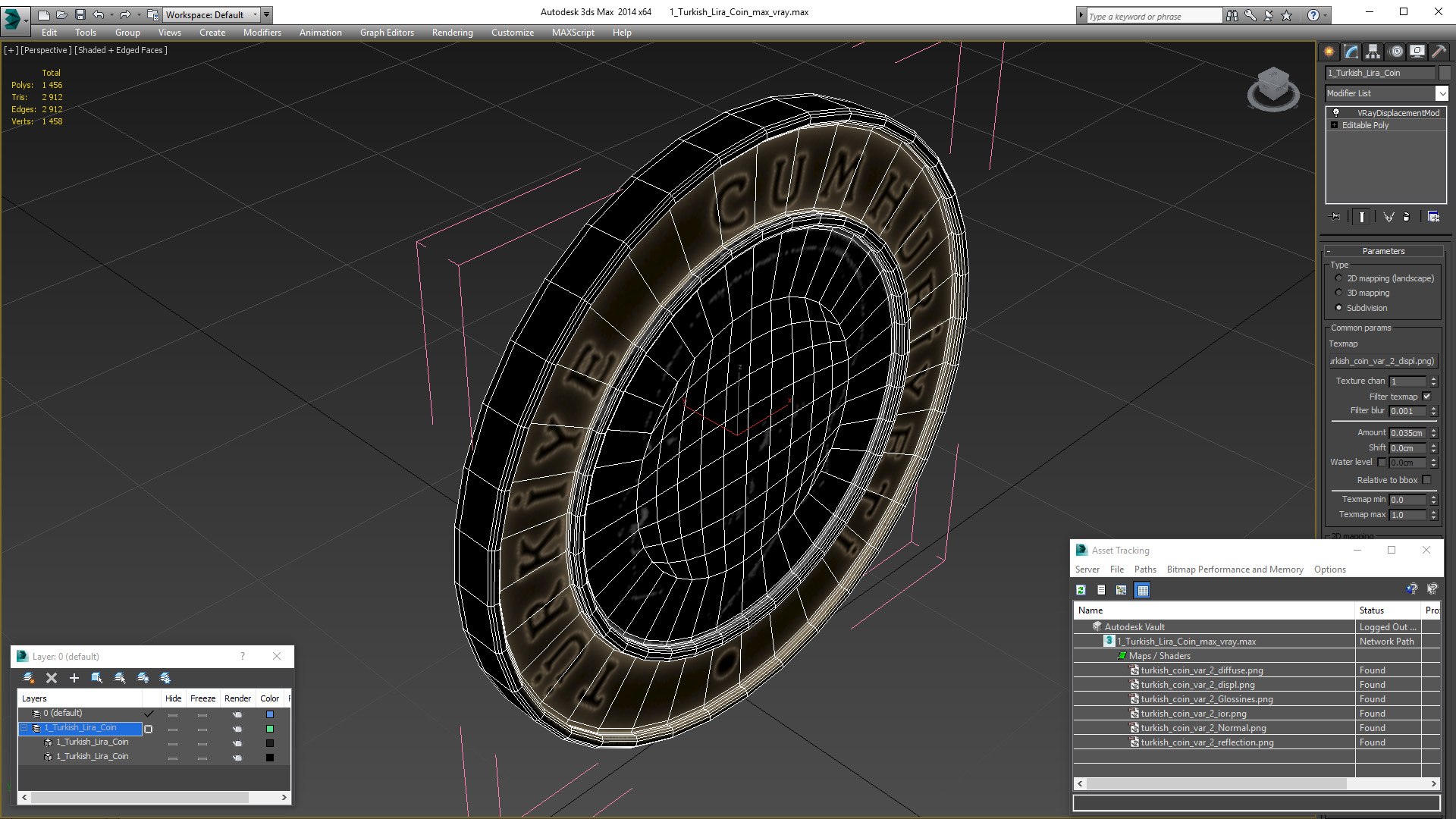Click the Pin Stack icon under modifier stack
Screen dimensions: 1456x819
(1335, 217)
